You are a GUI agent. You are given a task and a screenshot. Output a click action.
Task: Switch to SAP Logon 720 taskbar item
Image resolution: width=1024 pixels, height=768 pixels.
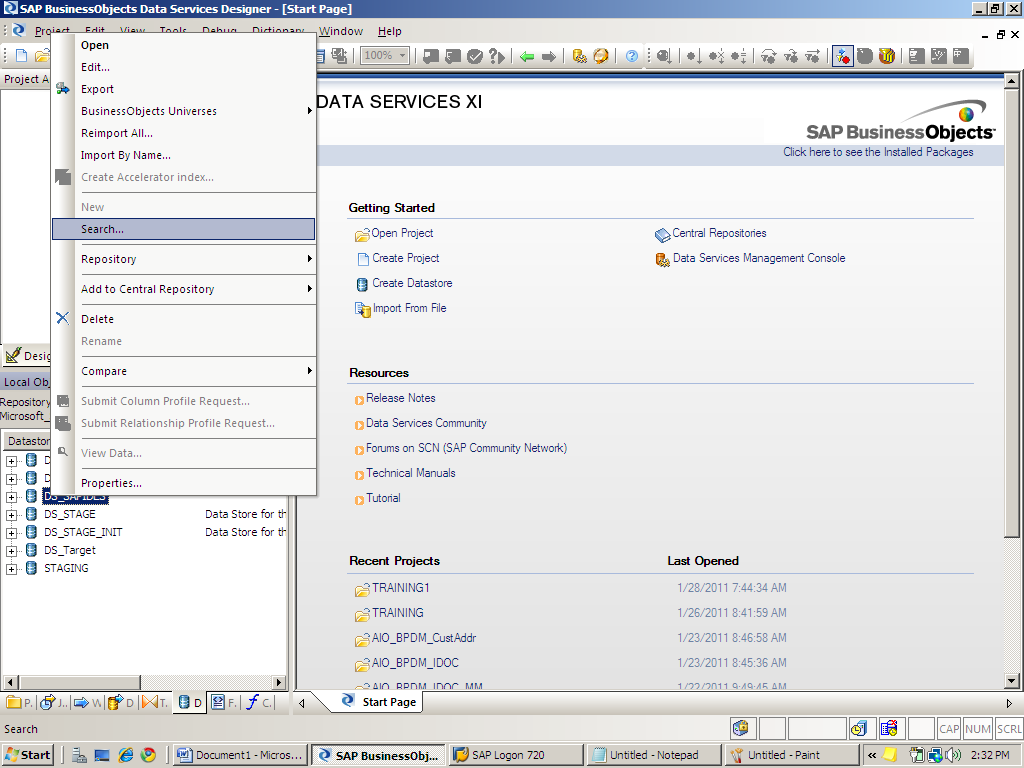[516, 755]
